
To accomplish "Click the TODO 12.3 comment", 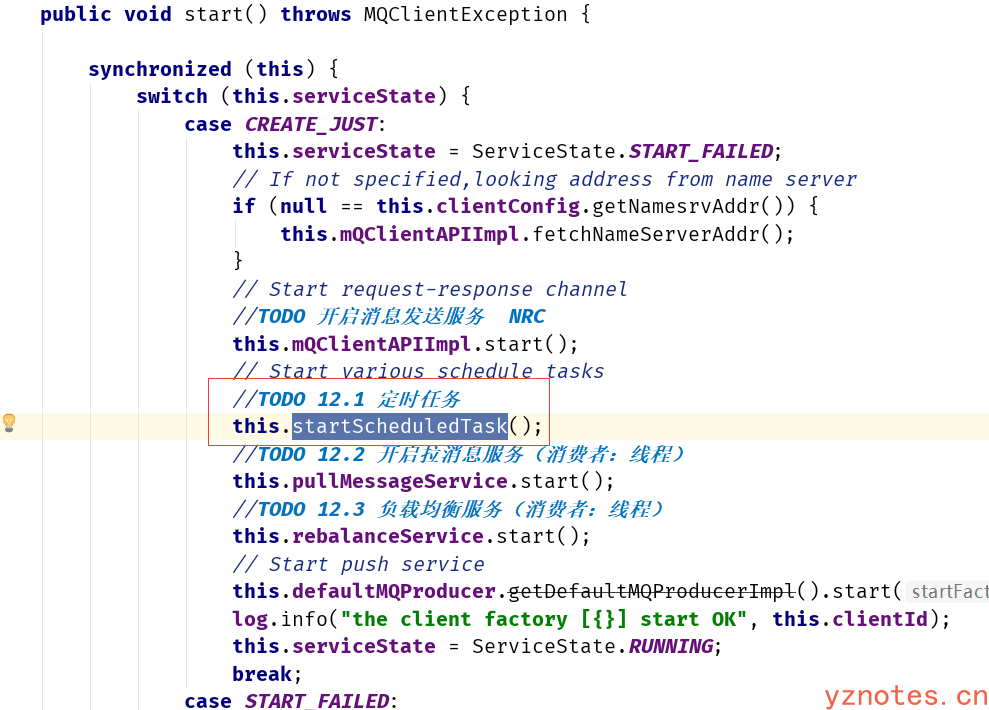I will [x=448, y=509].
